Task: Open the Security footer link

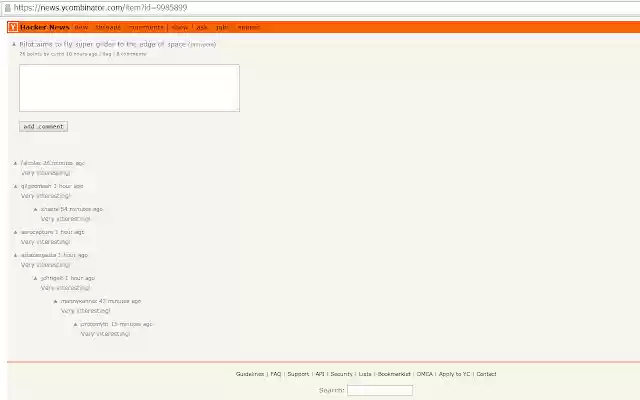Action: click(342, 374)
